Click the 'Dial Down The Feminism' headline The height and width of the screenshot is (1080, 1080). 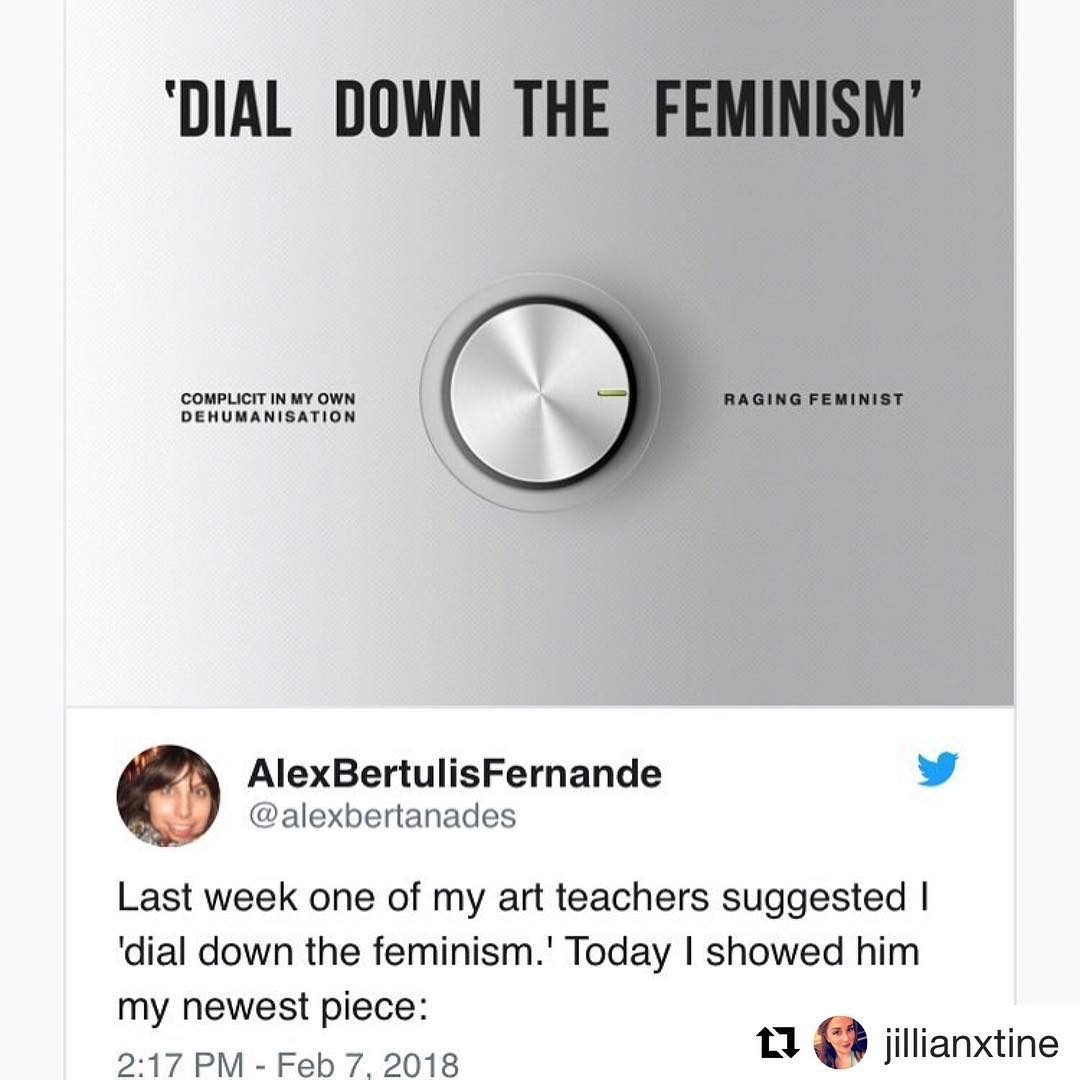(x=543, y=108)
